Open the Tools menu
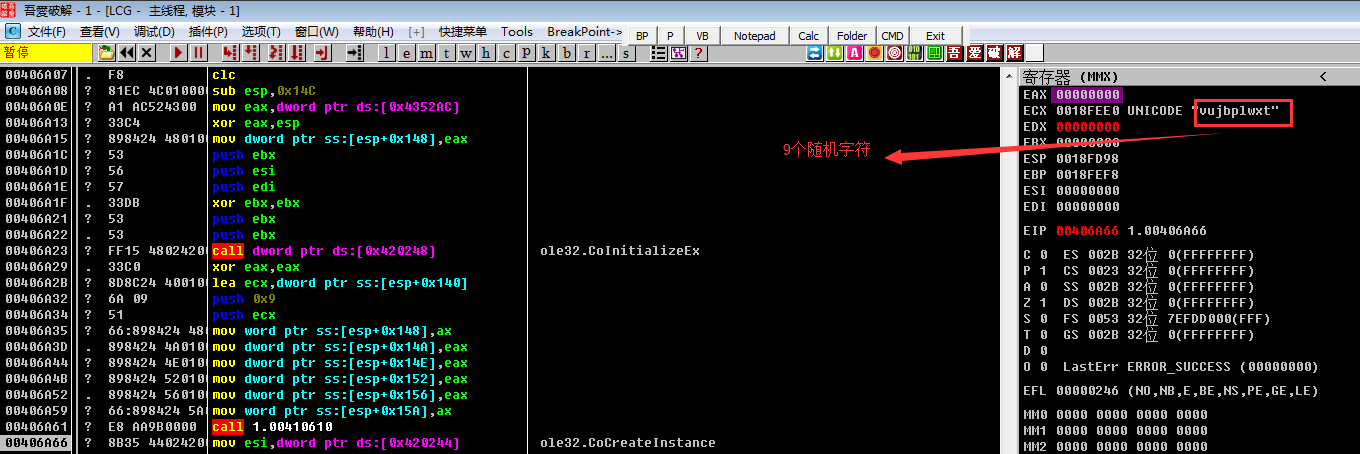Image resolution: width=1360 pixels, height=454 pixels. [x=517, y=32]
